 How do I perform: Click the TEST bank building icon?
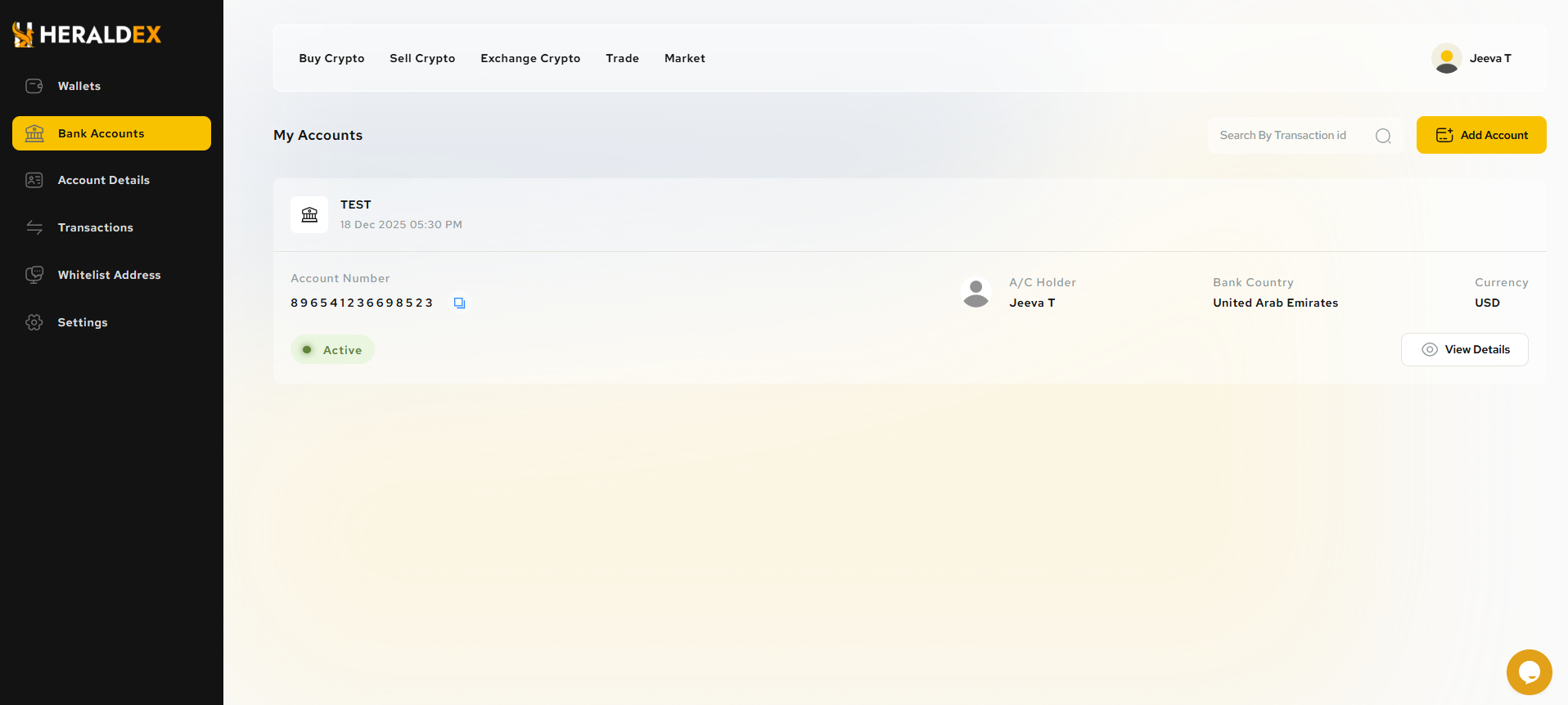[309, 215]
